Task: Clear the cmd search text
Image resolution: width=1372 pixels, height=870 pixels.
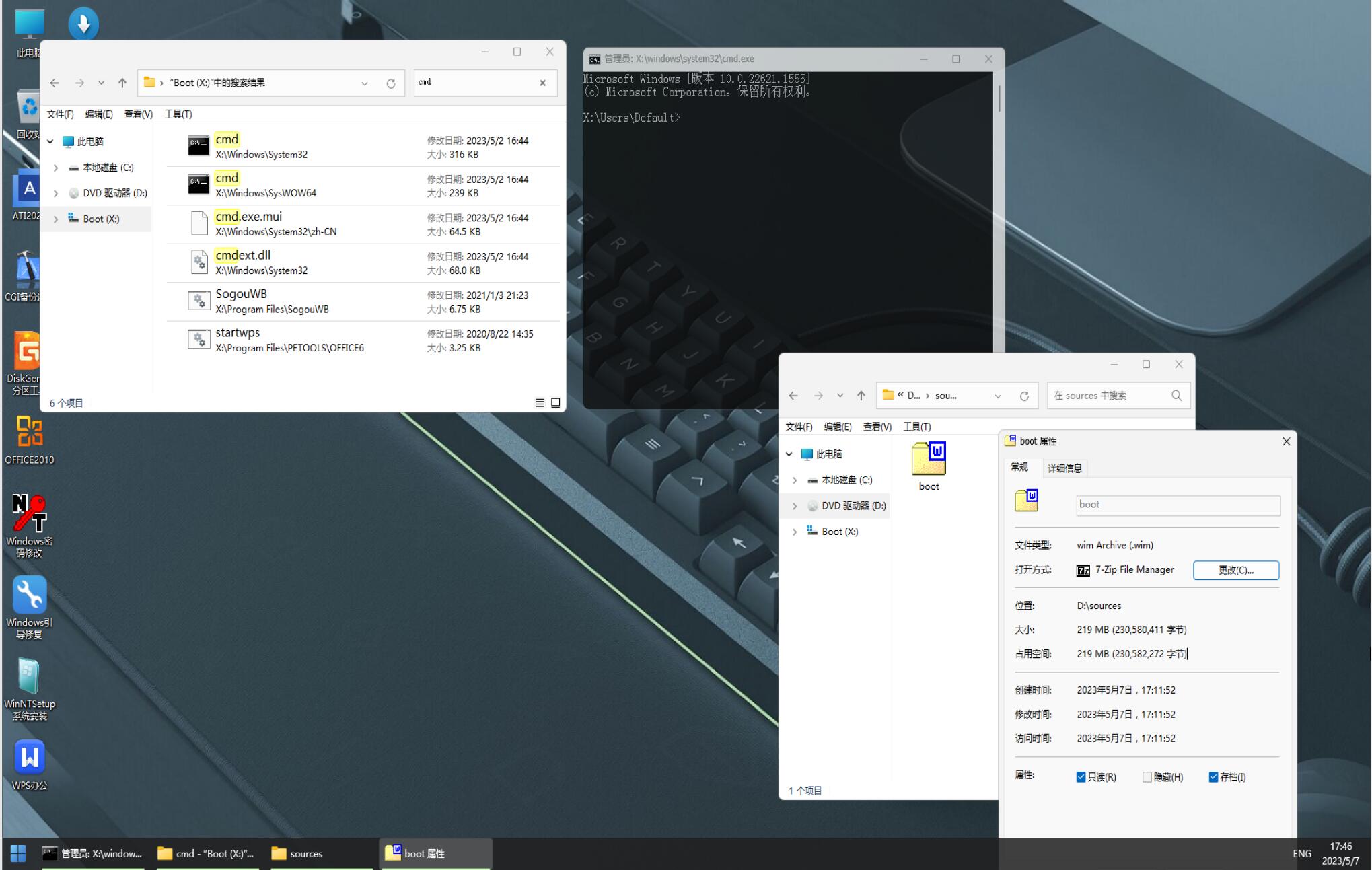Action: point(542,83)
